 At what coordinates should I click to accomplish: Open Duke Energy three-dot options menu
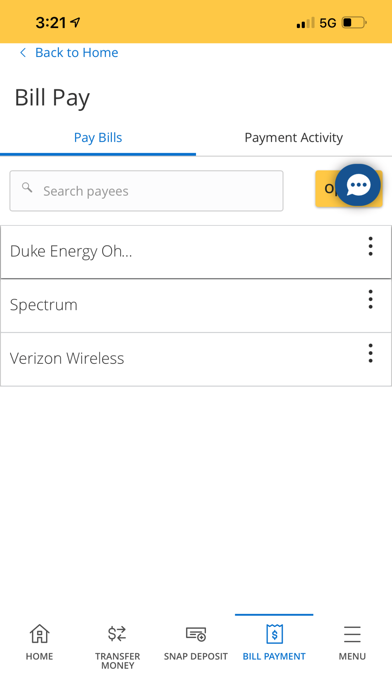pyautogui.click(x=370, y=246)
